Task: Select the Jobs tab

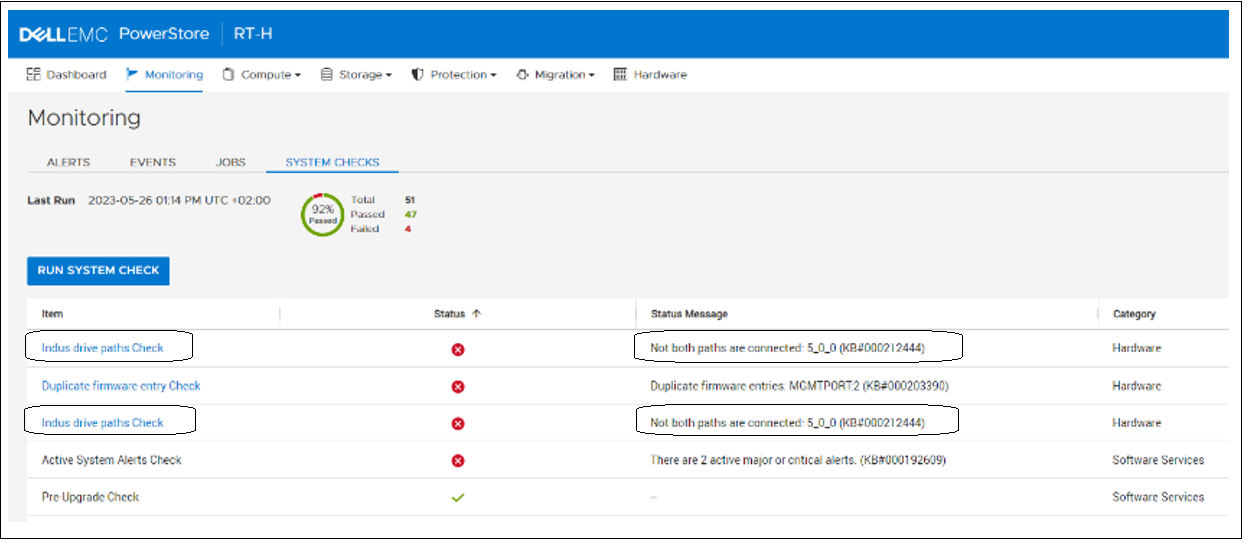Action: click(x=230, y=162)
